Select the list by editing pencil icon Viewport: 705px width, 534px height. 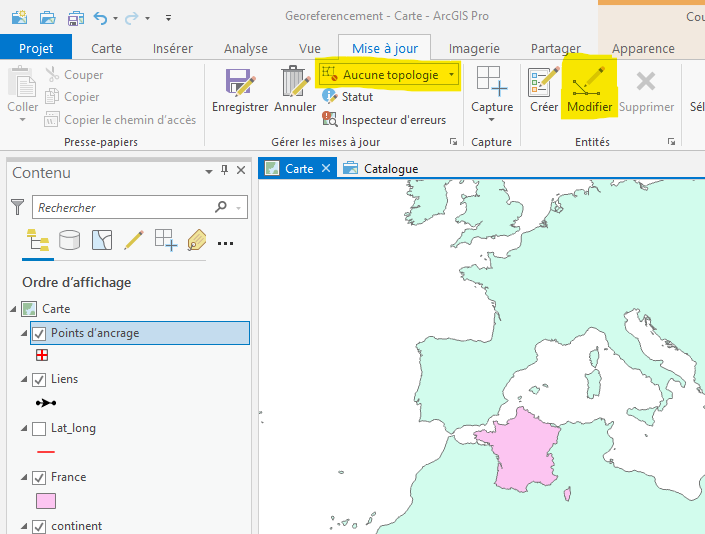click(133, 240)
